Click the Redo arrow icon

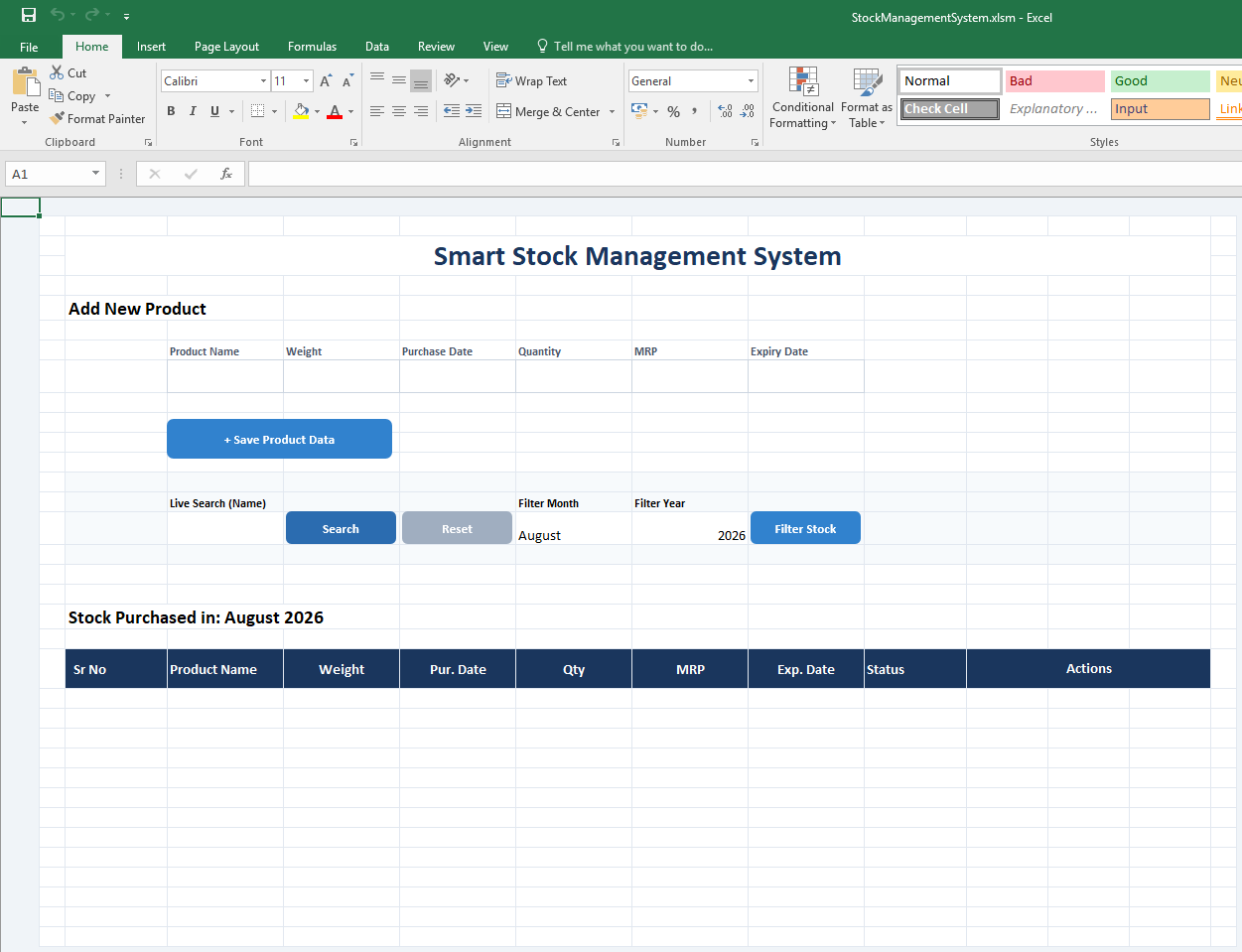[x=91, y=15]
